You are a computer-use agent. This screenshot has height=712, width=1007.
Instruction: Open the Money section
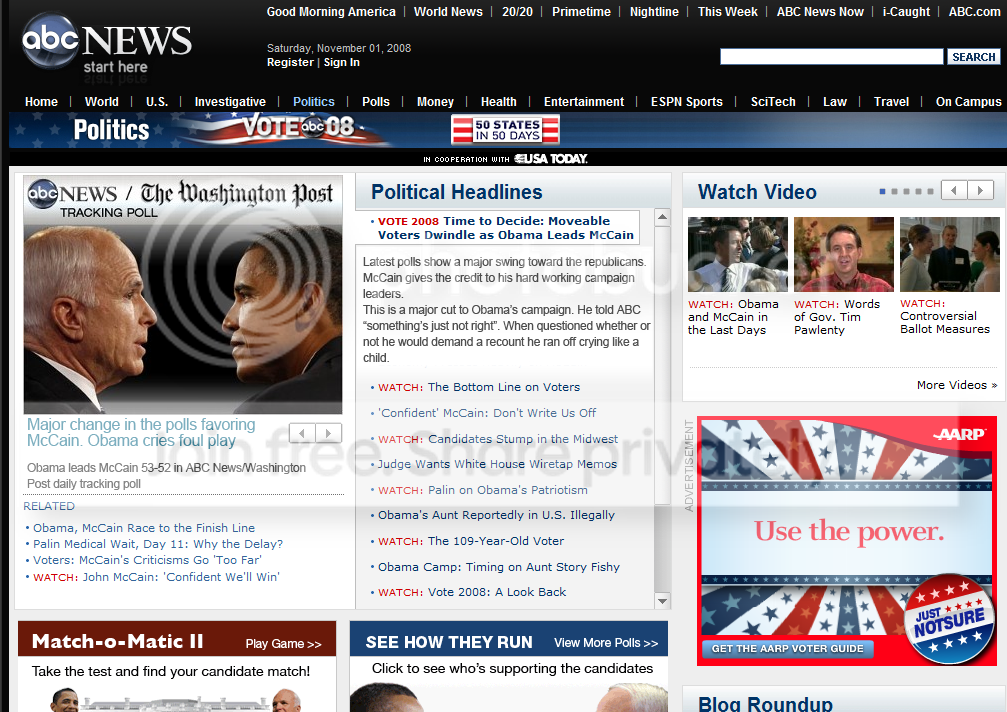pyautogui.click(x=435, y=101)
